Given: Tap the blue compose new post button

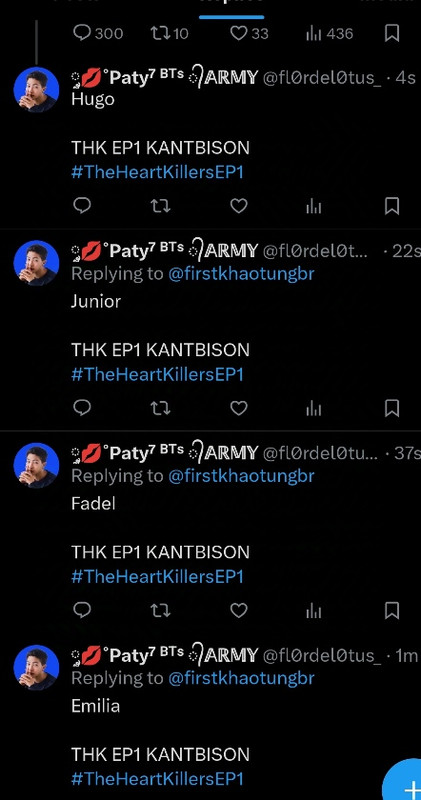Looking at the screenshot, I should click(x=405, y=783).
